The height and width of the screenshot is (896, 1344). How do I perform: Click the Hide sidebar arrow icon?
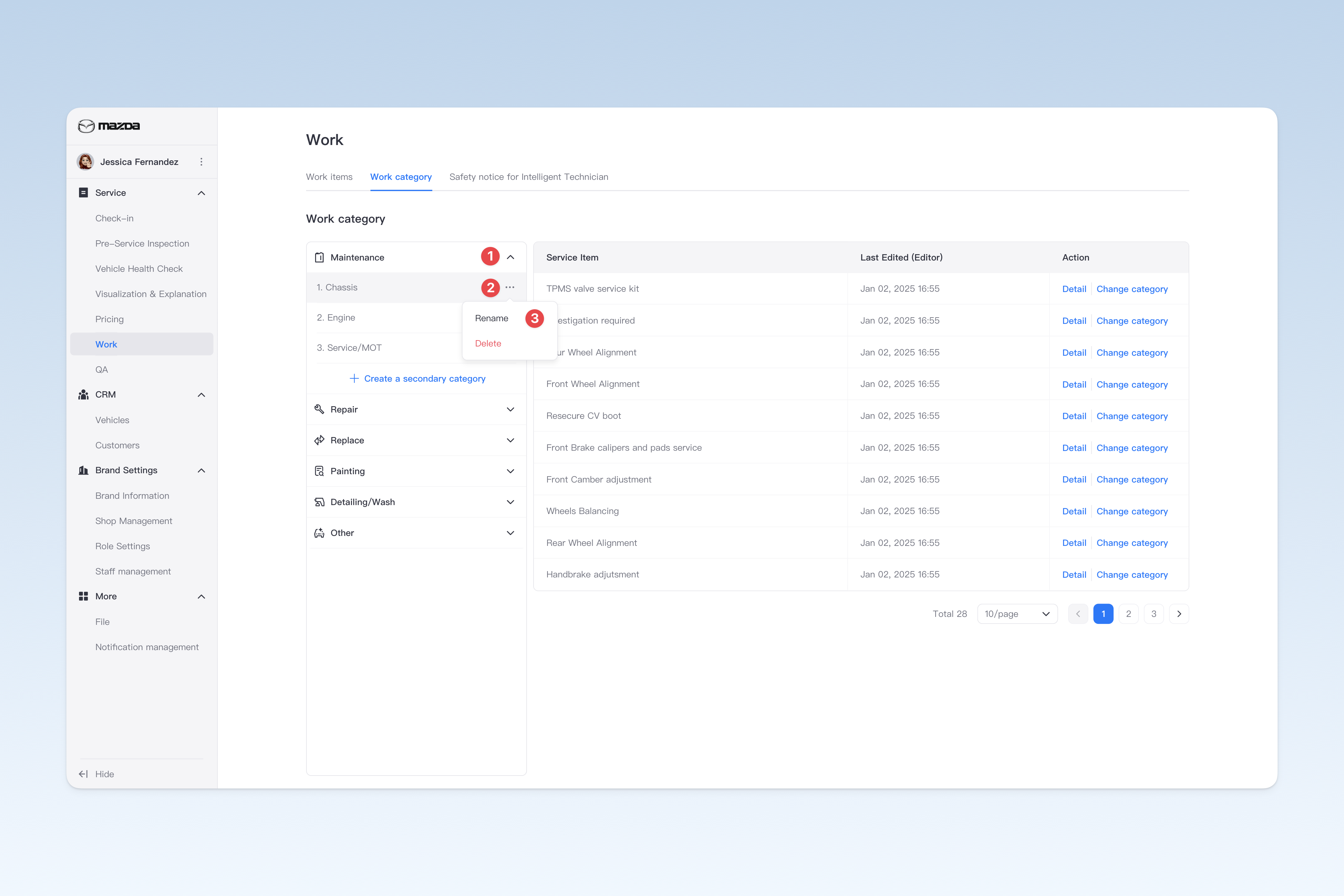pos(83,774)
